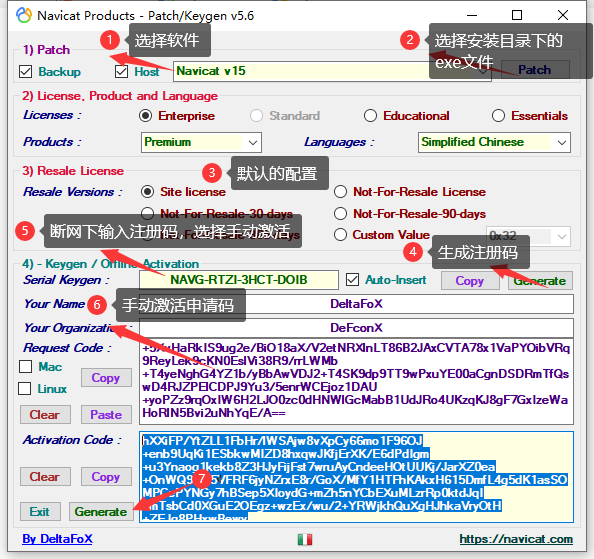This screenshot has width=594, height=559.
Task: Click the Patch button
Action: click(535, 70)
